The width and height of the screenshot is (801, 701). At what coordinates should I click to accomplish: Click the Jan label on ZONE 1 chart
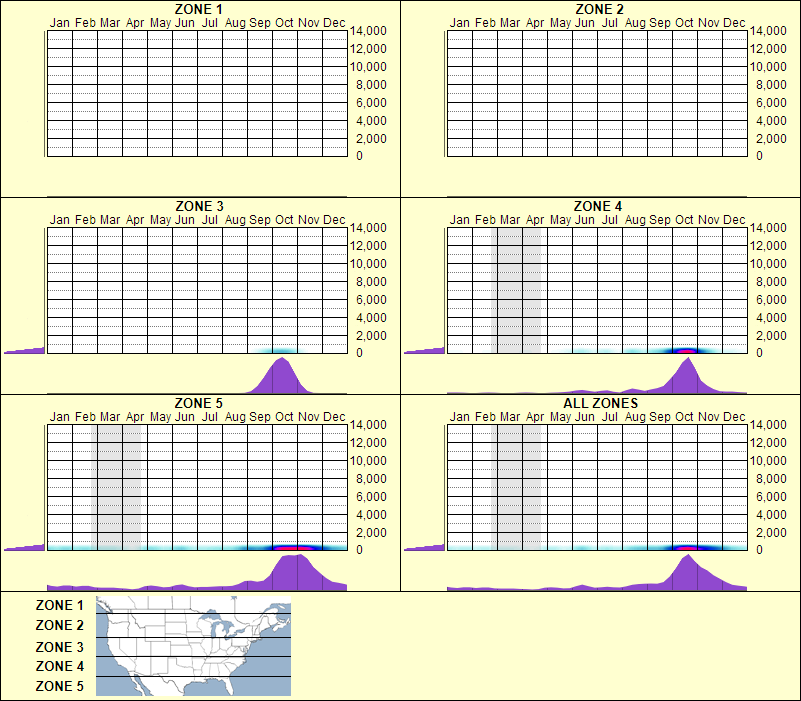[x=59, y=22]
